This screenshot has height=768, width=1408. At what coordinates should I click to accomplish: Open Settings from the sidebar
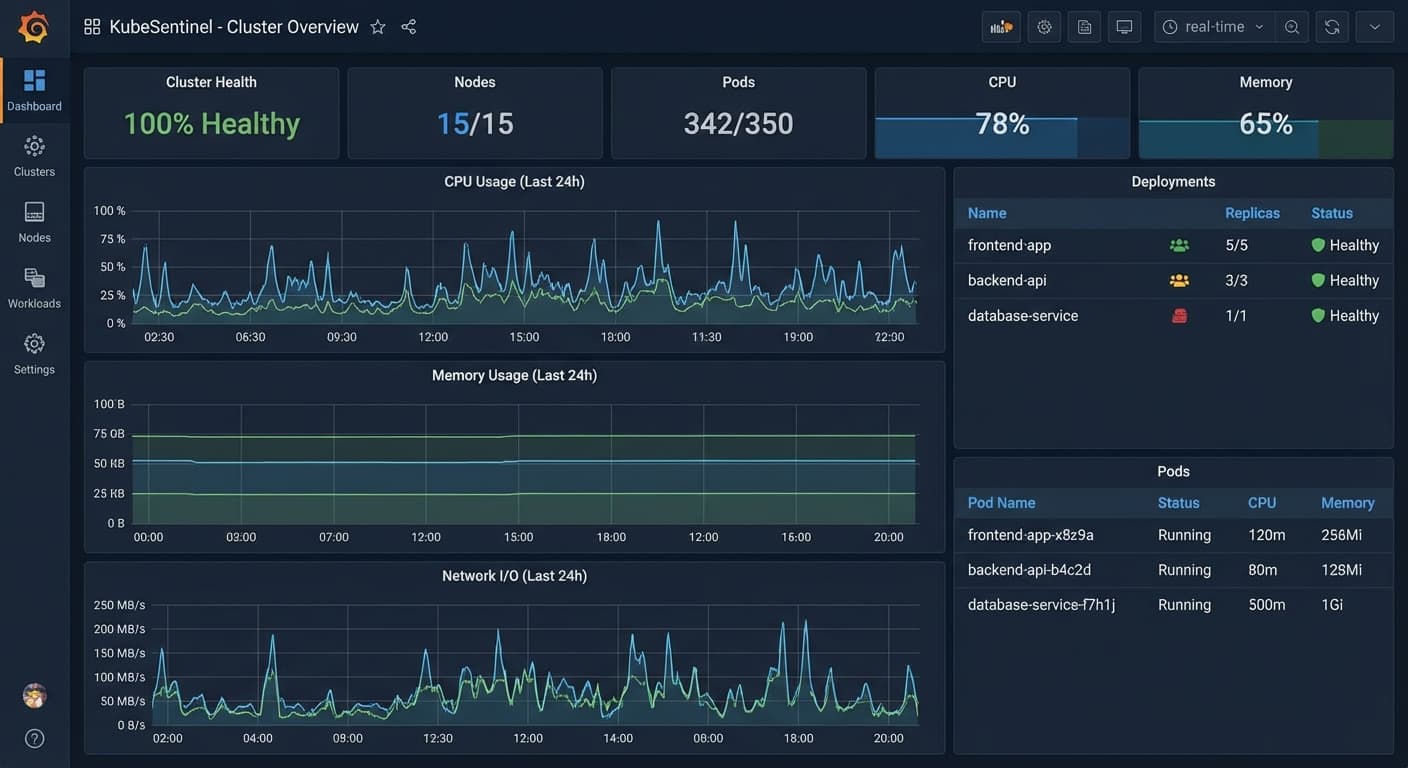click(x=34, y=354)
